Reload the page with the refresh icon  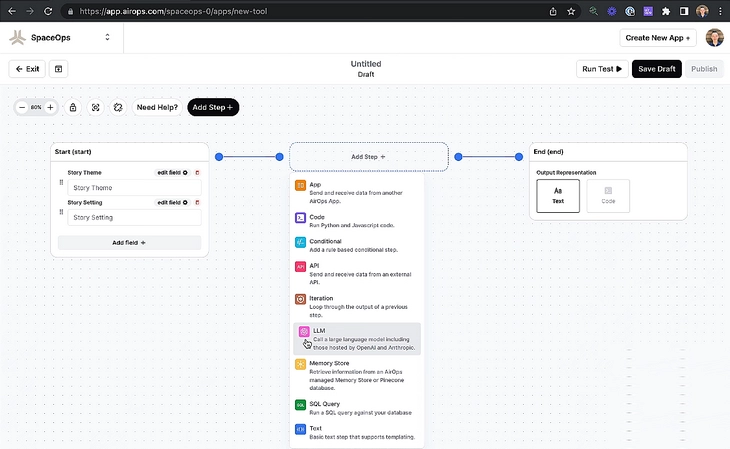point(48,11)
